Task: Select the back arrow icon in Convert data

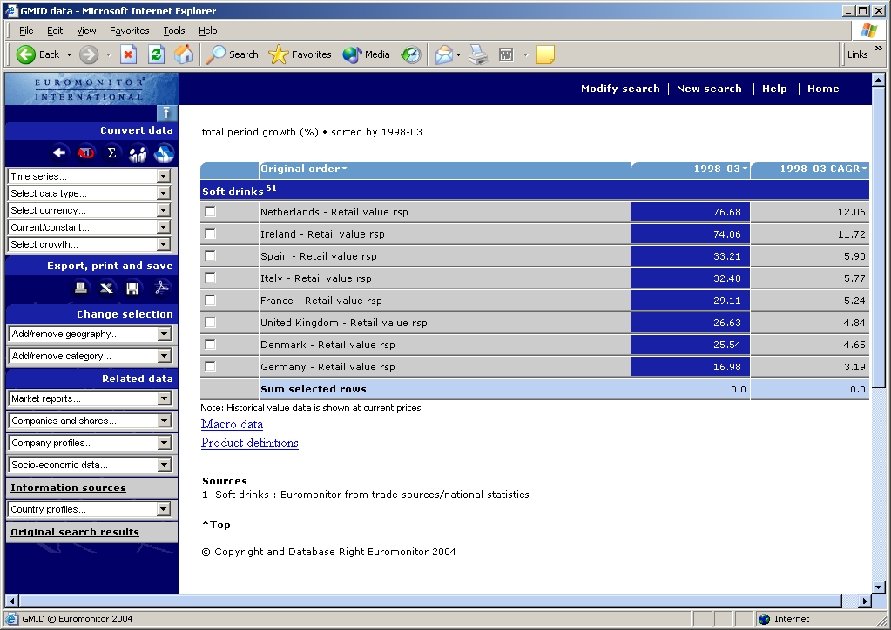Action: 59,153
